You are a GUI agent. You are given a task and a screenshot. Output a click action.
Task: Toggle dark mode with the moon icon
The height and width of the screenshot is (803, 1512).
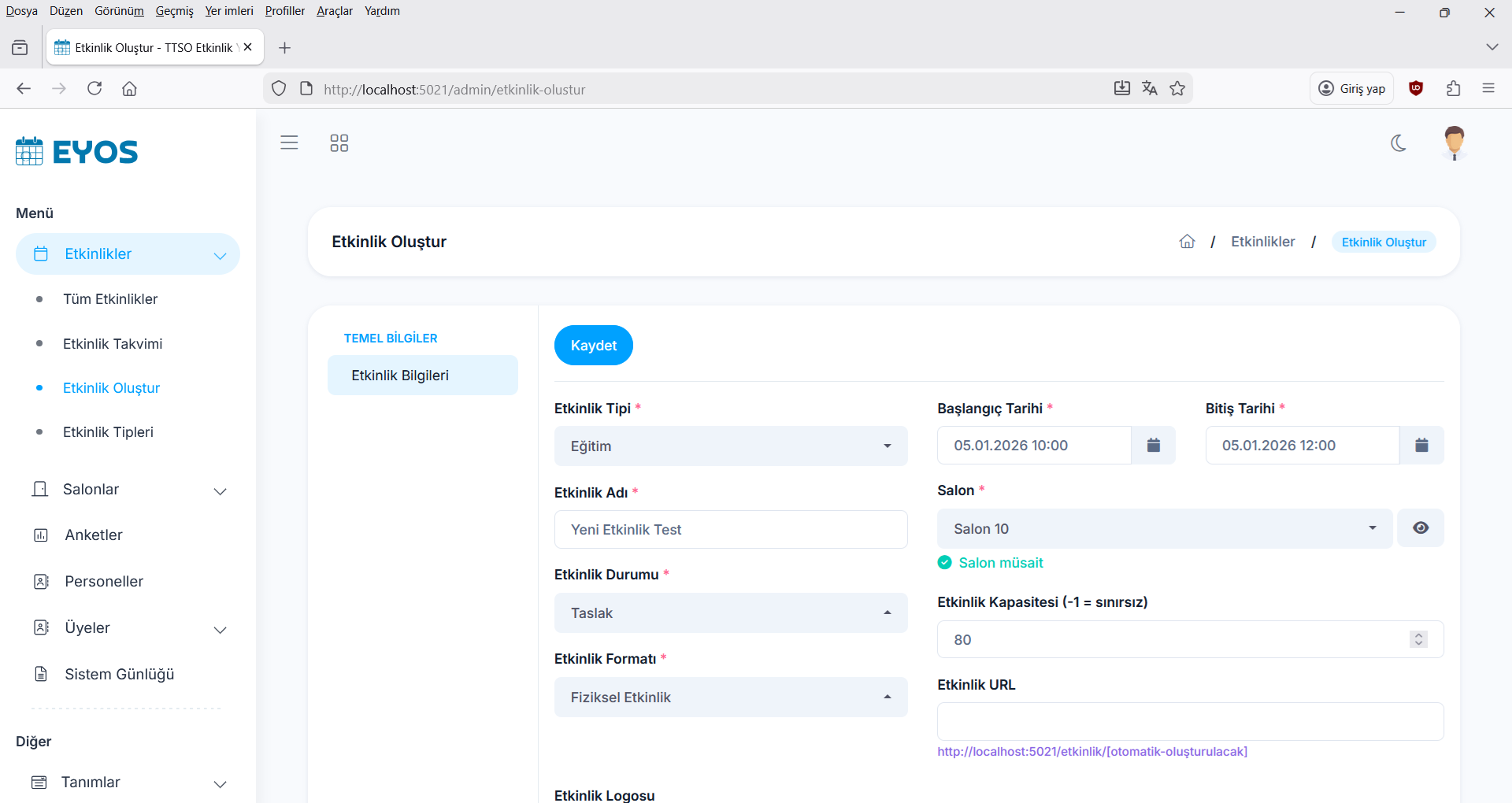click(x=1399, y=143)
